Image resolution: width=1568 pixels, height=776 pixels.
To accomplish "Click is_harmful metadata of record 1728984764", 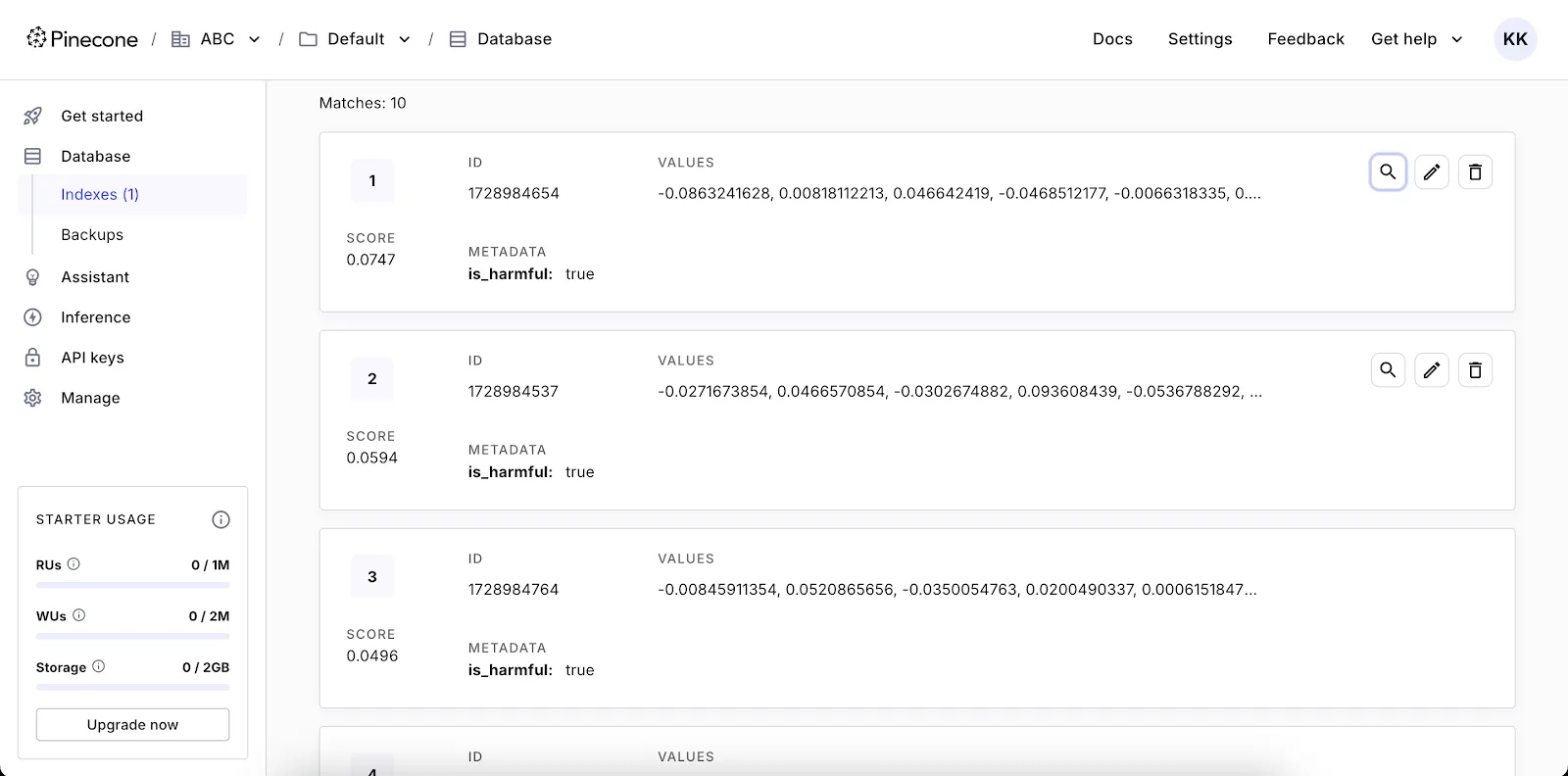I will [531, 669].
